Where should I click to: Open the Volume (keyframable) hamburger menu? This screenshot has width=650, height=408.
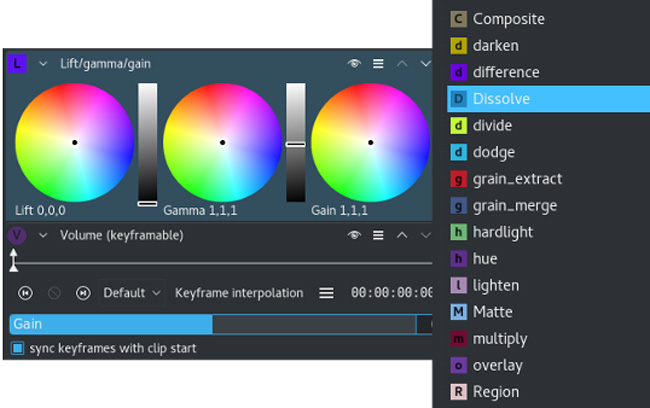378,235
